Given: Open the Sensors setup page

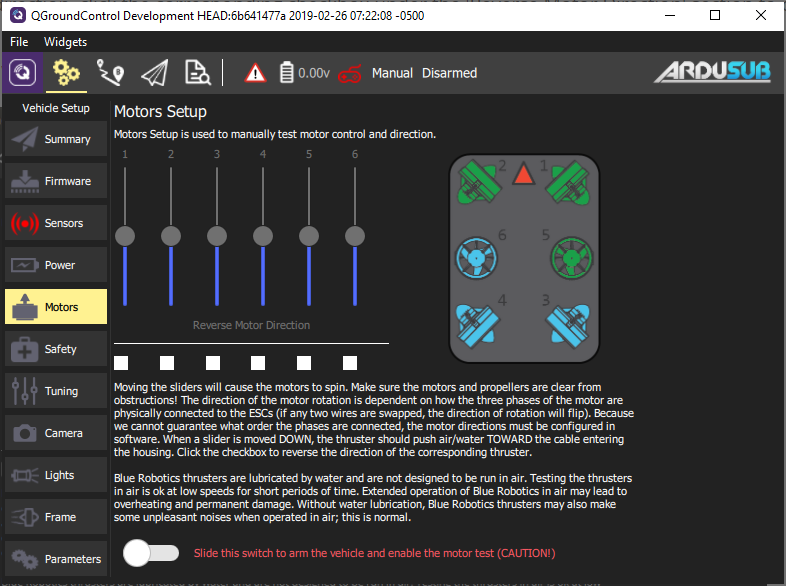Looking at the screenshot, I should pos(56,223).
